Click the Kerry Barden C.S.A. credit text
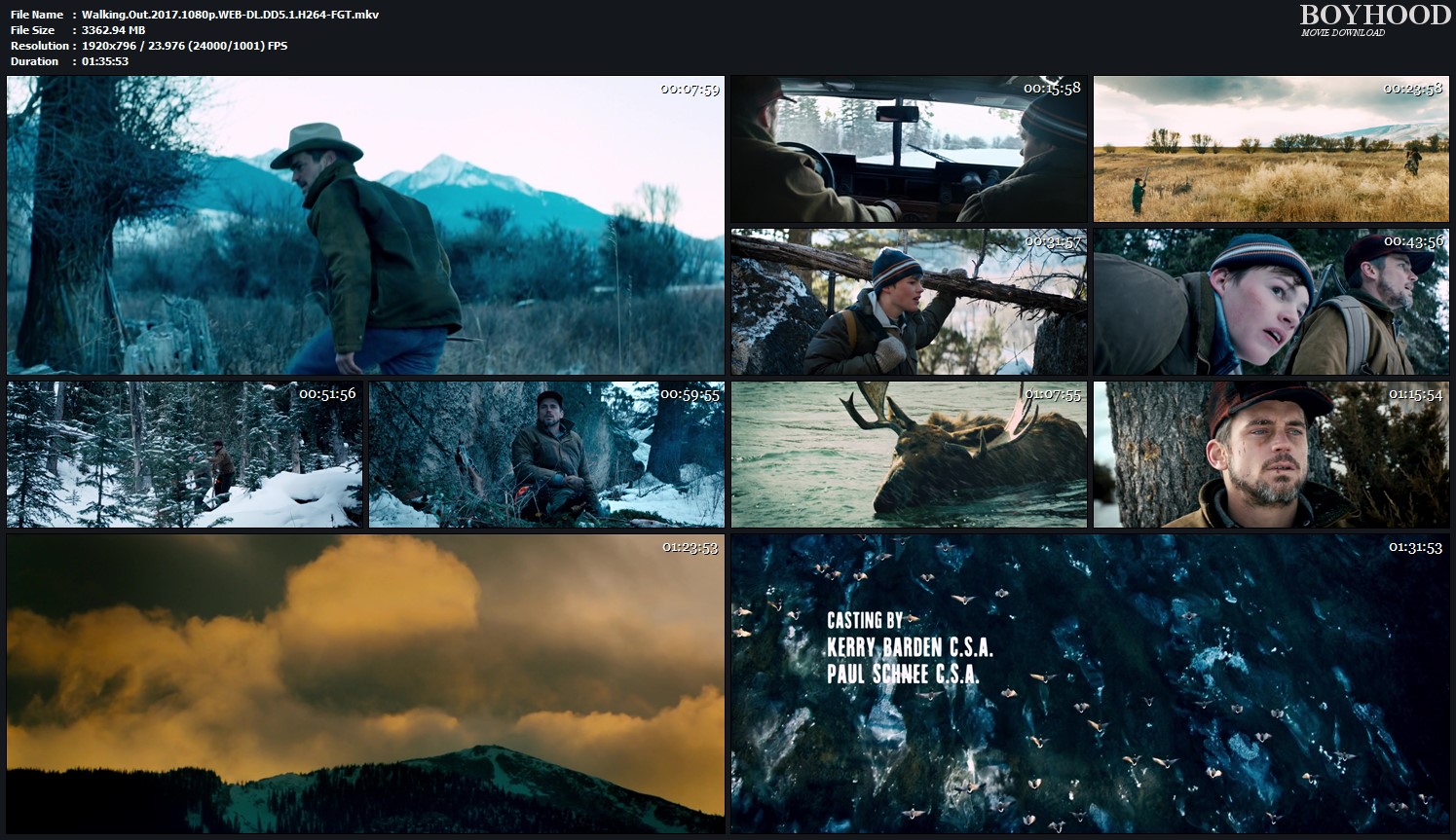 (909, 647)
